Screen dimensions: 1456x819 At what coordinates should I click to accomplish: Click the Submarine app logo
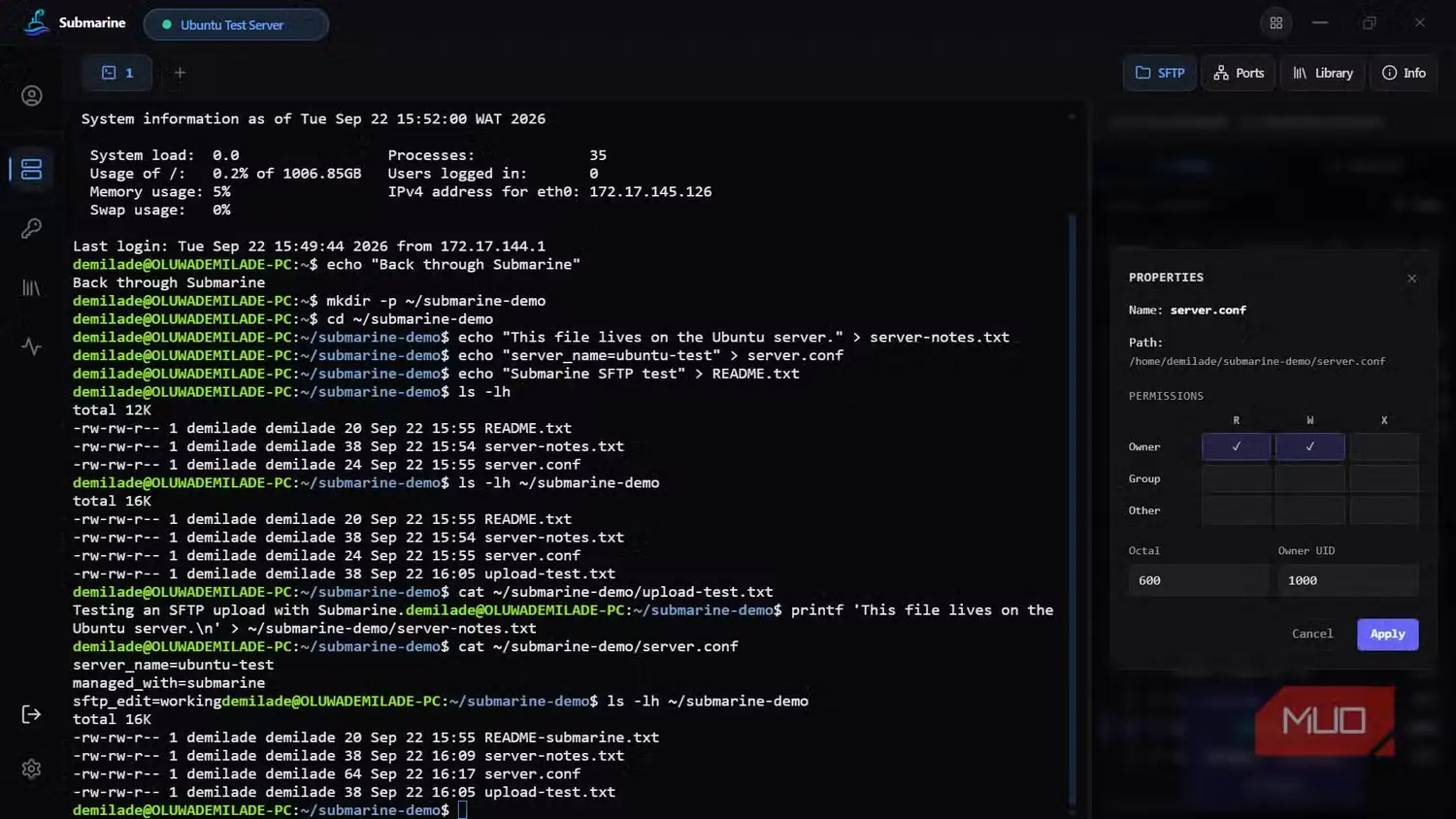pos(36,22)
